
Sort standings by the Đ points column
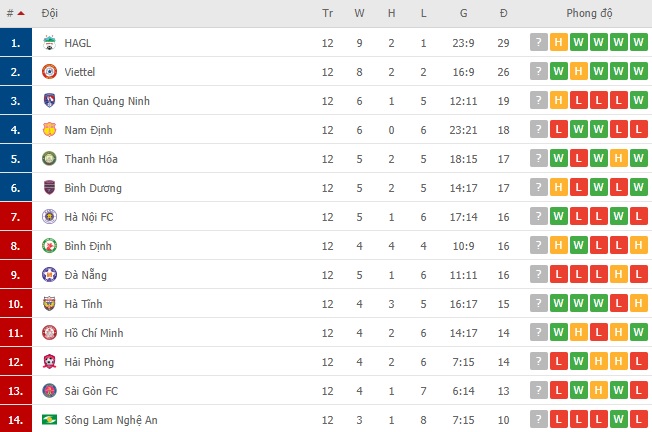504,13
